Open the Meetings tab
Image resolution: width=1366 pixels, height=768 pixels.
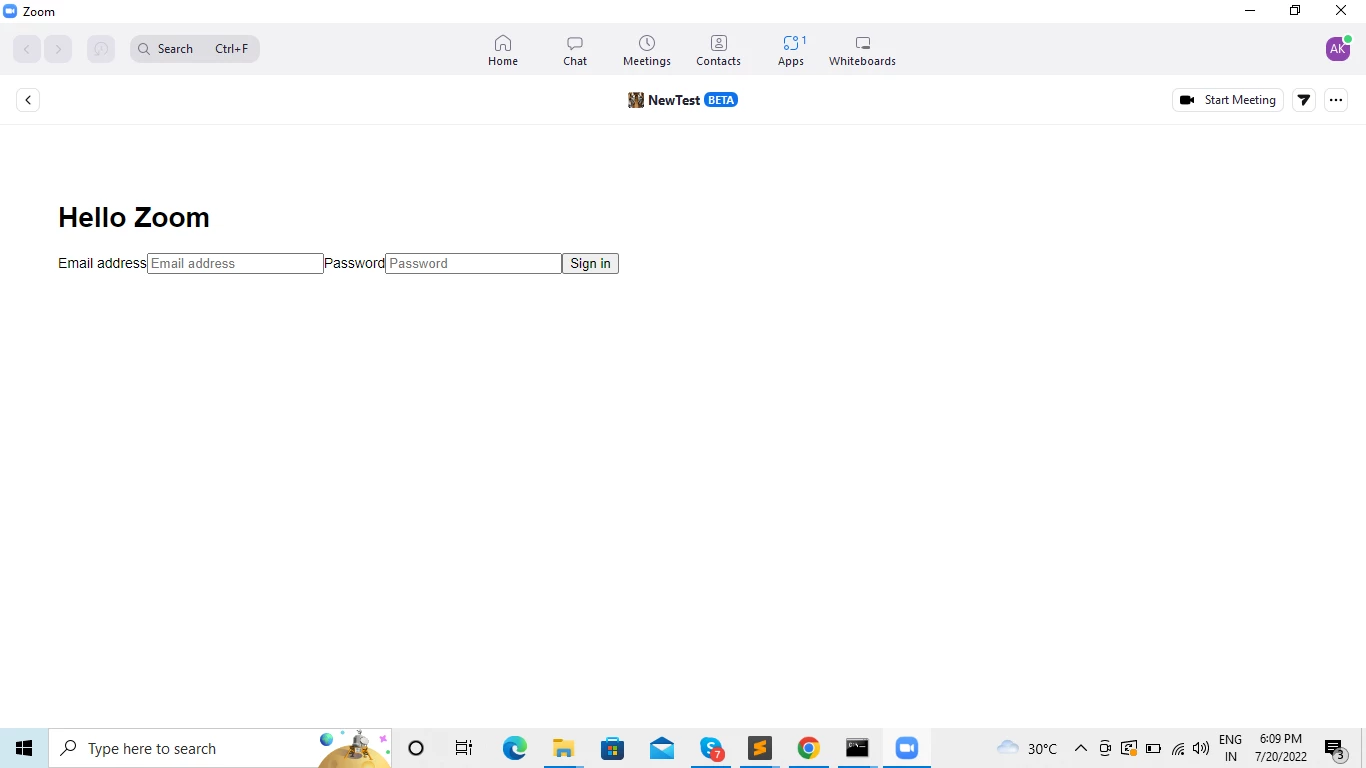(647, 50)
